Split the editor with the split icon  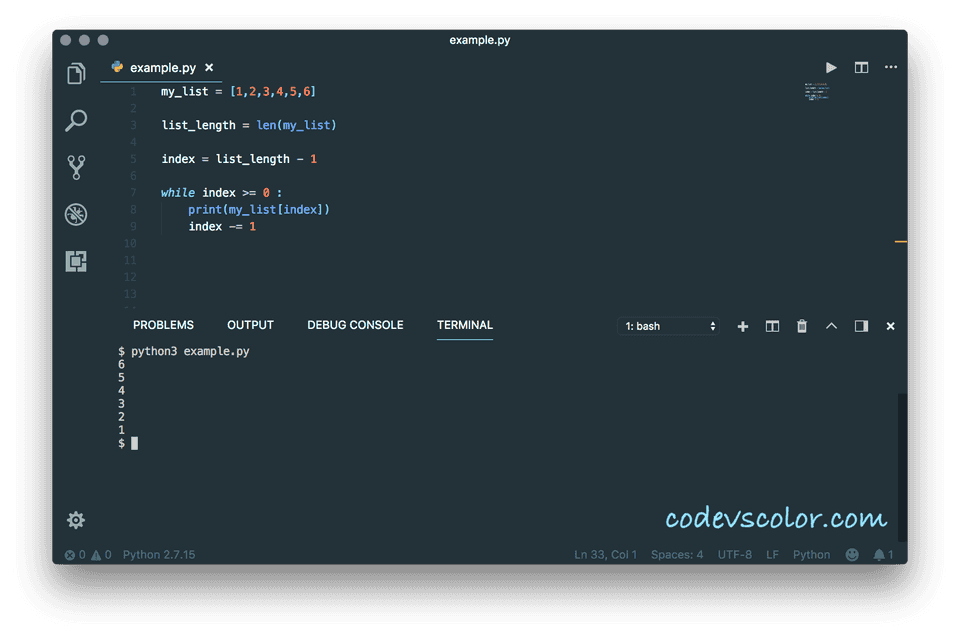pyautogui.click(x=861, y=67)
